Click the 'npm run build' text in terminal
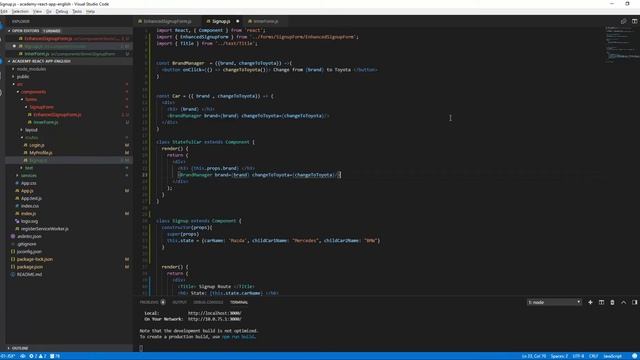The height and width of the screenshot is (360, 640). [x=239, y=337]
